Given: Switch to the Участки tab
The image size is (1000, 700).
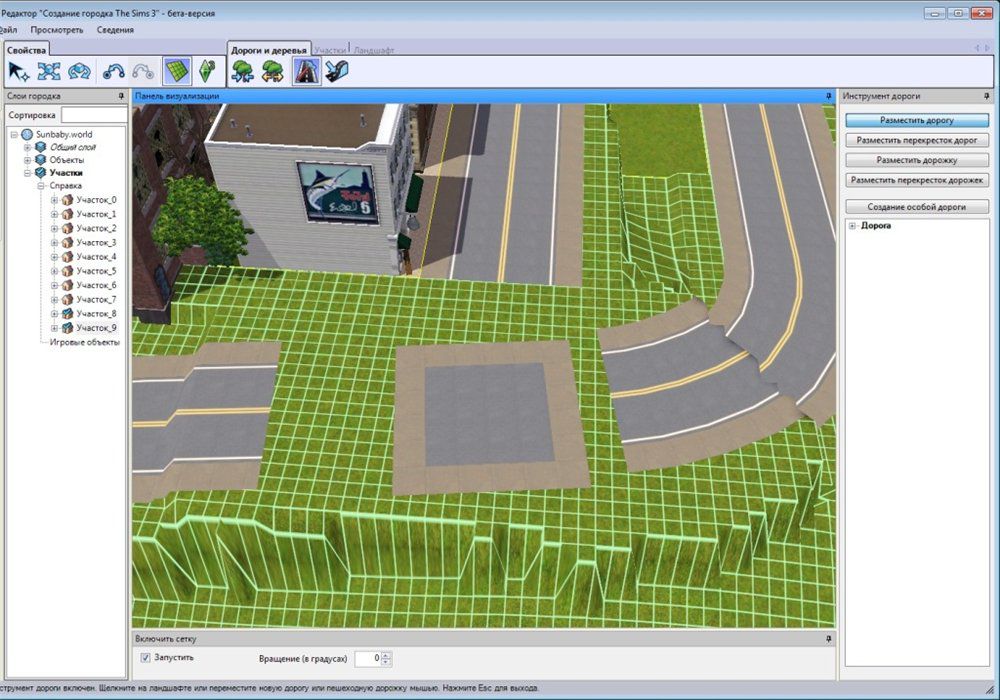Looking at the screenshot, I should pyautogui.click(x=332, y=49).
